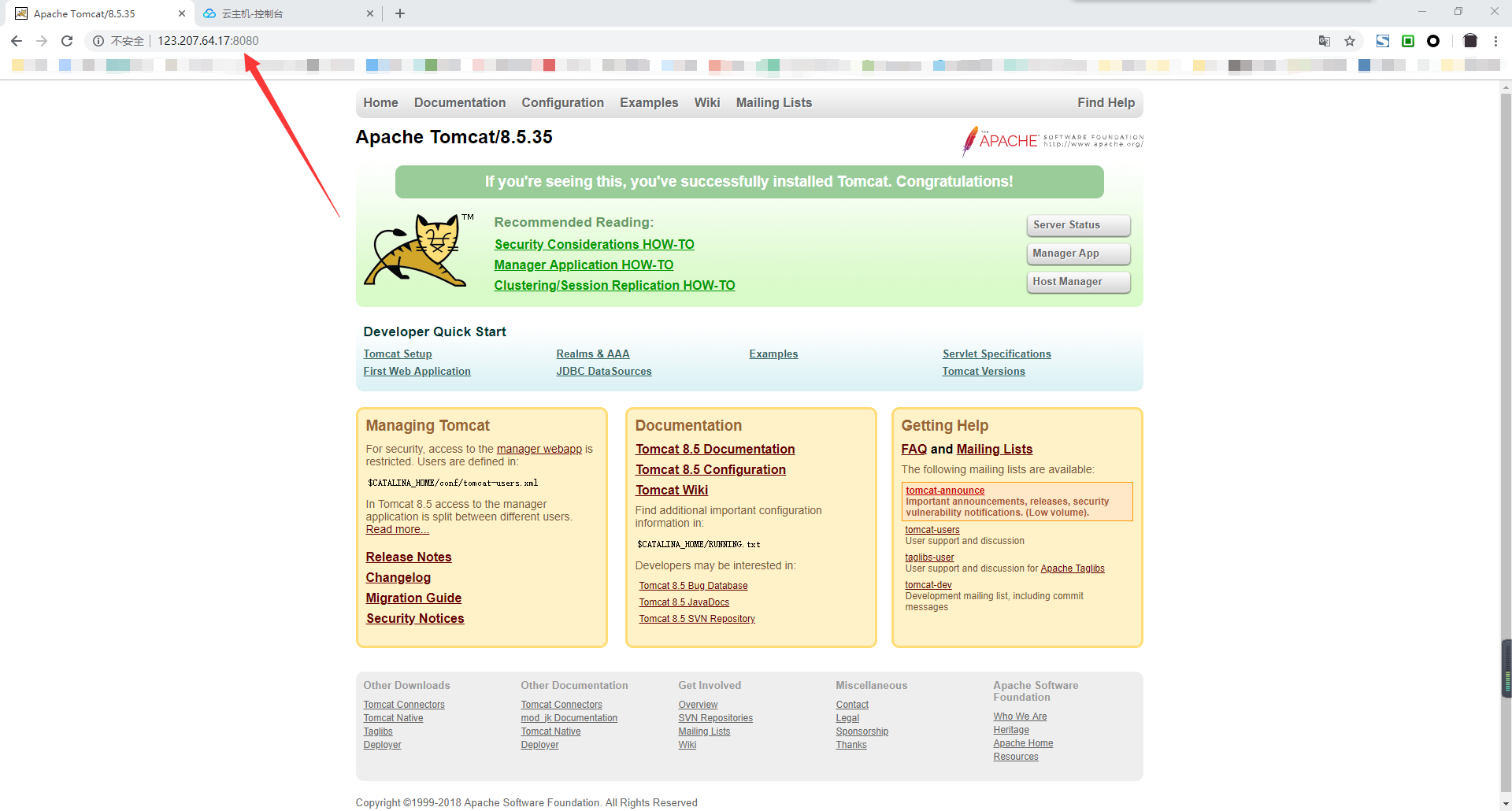Open the Tomcat Wiki link

point(672,491)
